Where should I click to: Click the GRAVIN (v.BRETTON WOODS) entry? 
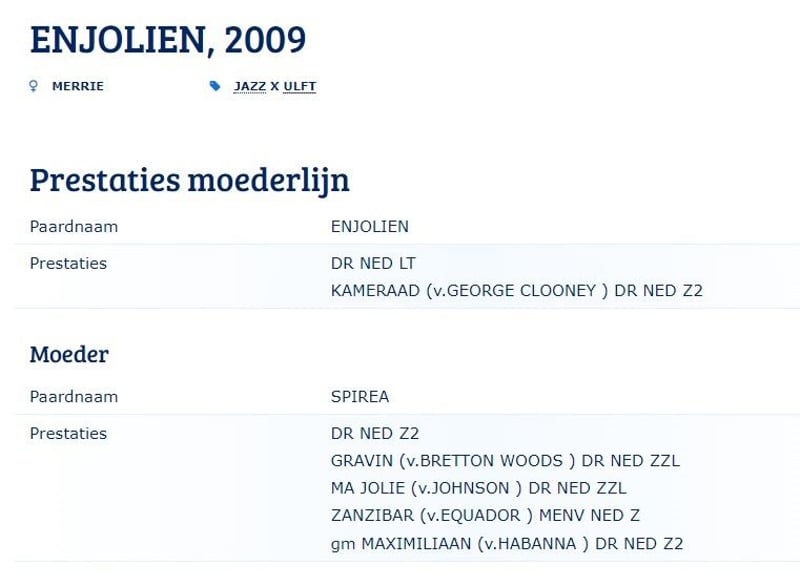tap(505, 461)
